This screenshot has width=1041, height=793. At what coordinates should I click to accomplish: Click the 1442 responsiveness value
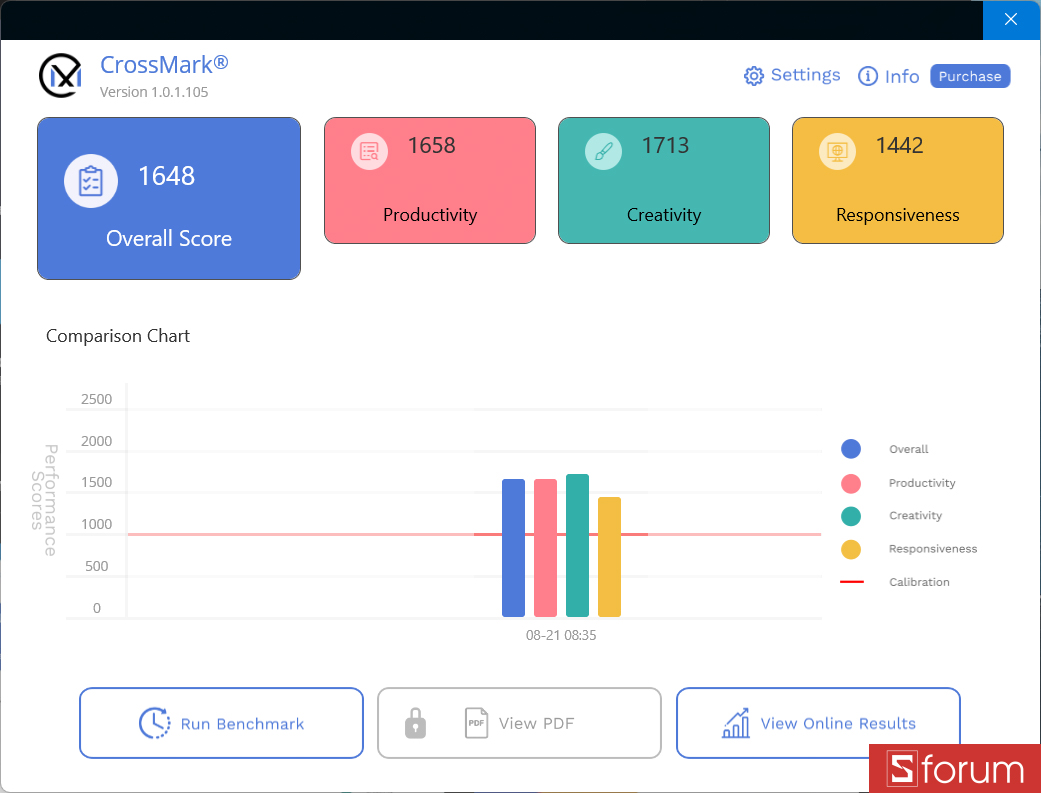coord(900,145)
